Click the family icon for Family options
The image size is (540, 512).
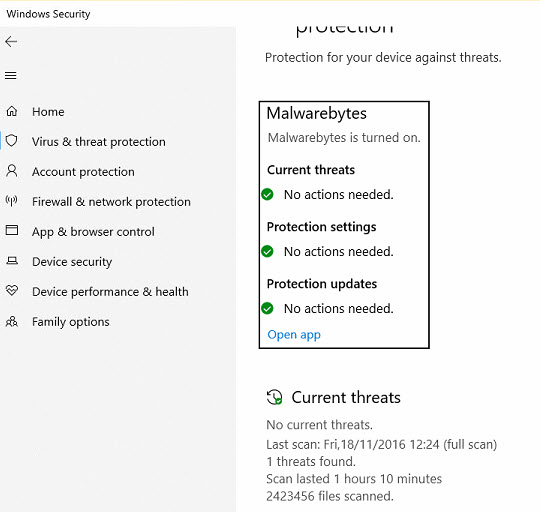12,321
